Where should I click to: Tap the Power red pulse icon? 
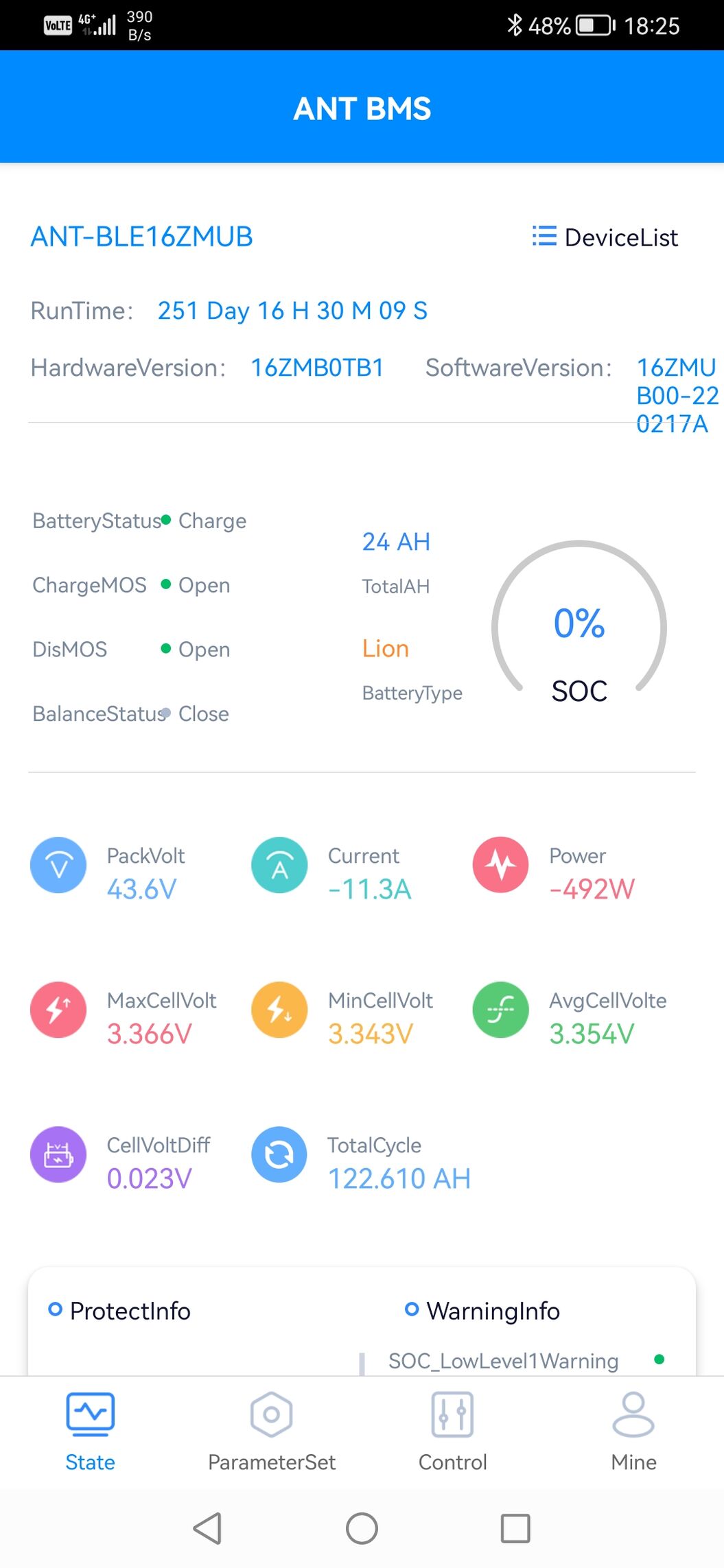pyautogui.click(x=501, y=865)
